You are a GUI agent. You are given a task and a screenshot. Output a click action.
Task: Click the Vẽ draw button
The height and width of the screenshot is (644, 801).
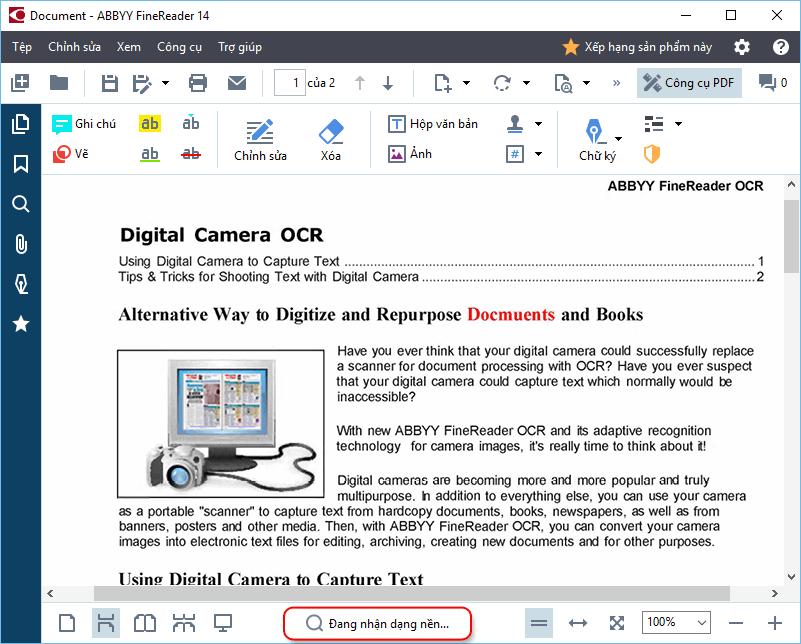click(x=70, y=154)
